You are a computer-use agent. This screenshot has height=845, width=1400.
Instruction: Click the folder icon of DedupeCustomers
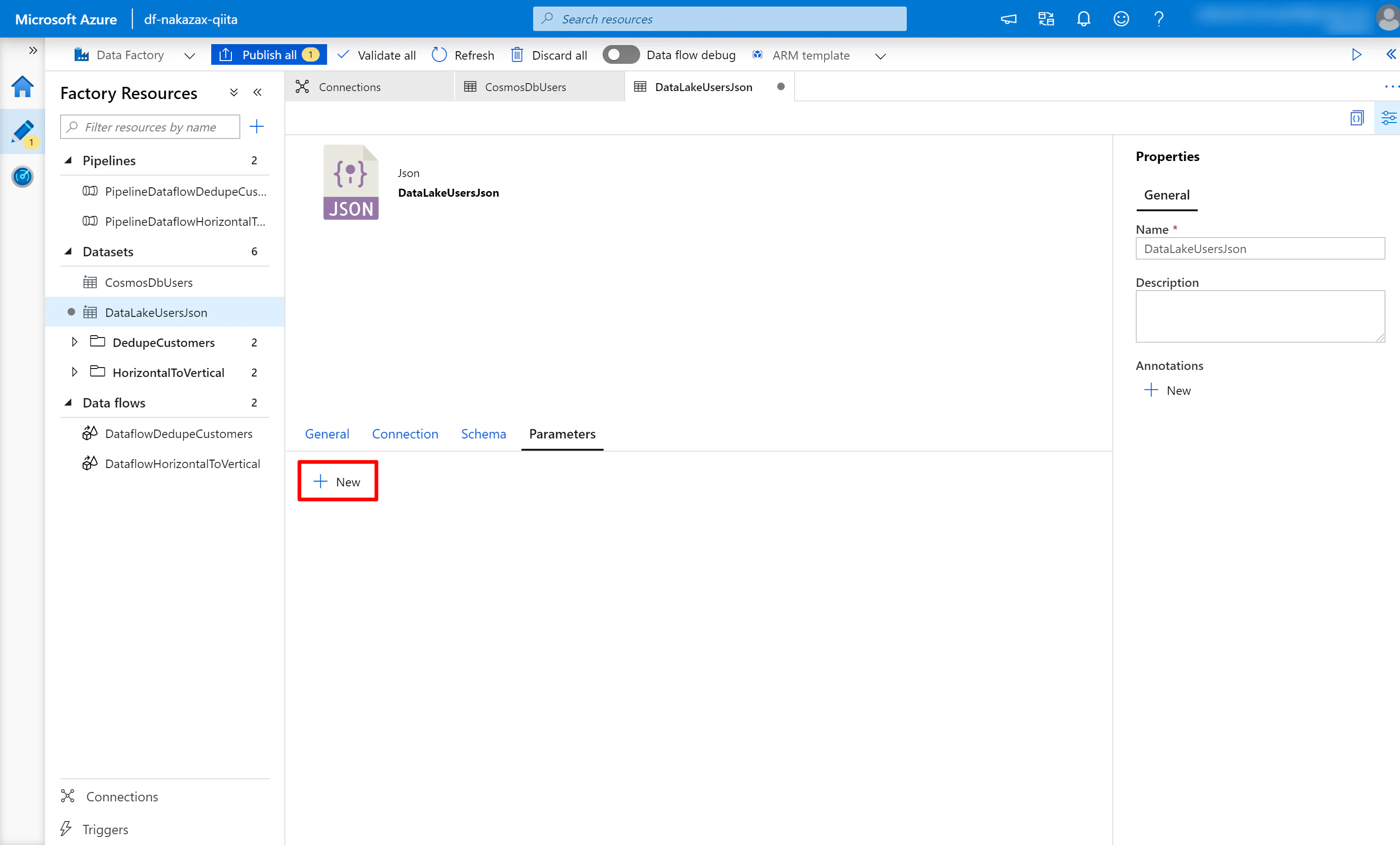click(98, 342)
